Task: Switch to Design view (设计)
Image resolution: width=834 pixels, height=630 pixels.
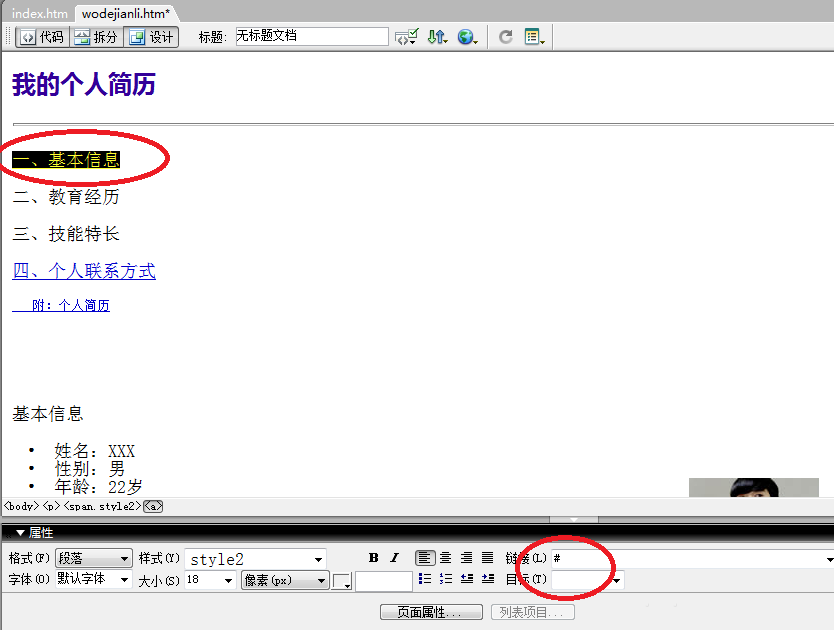Action: (x=152, y=37)
